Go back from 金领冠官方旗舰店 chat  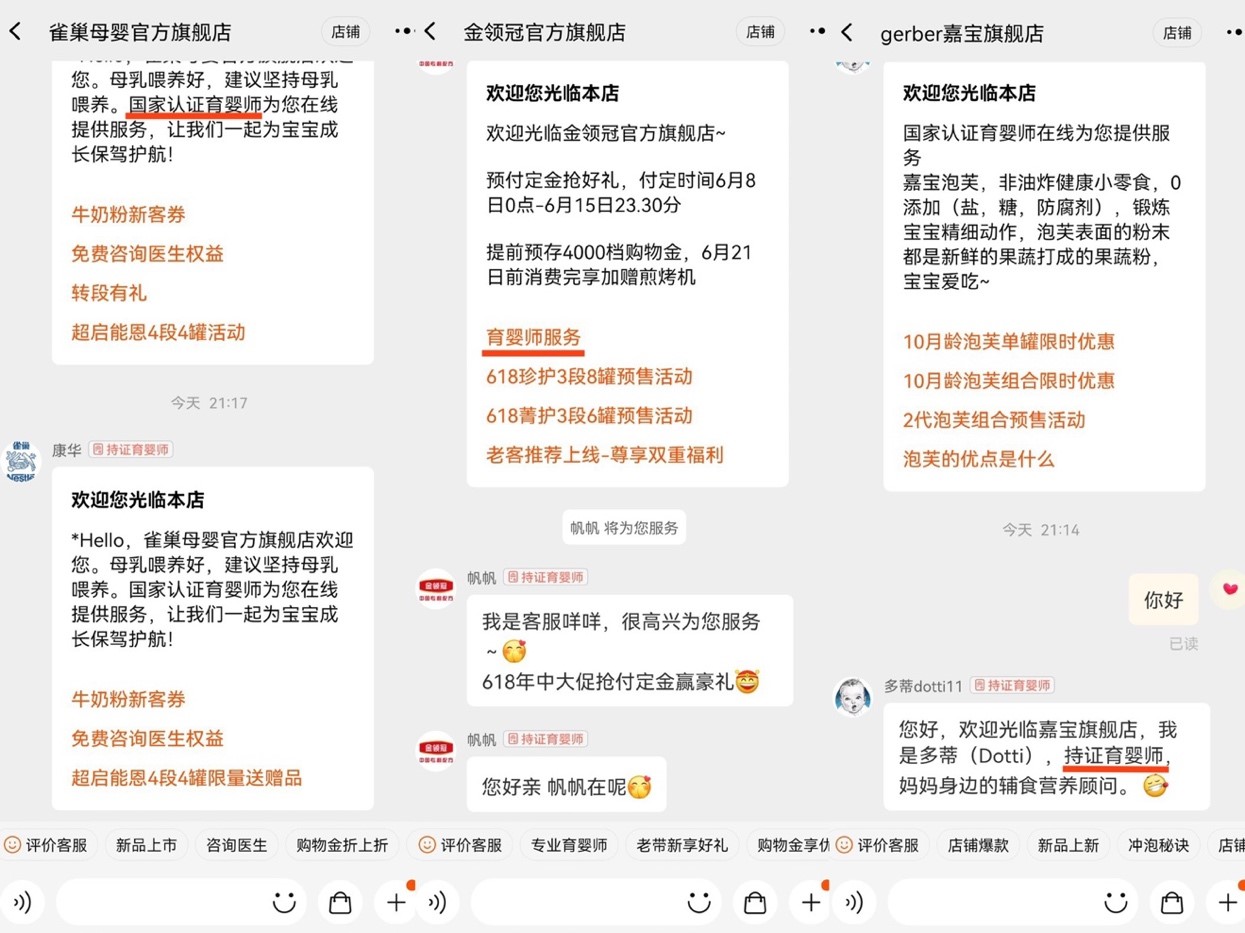(x=430, y=32)
